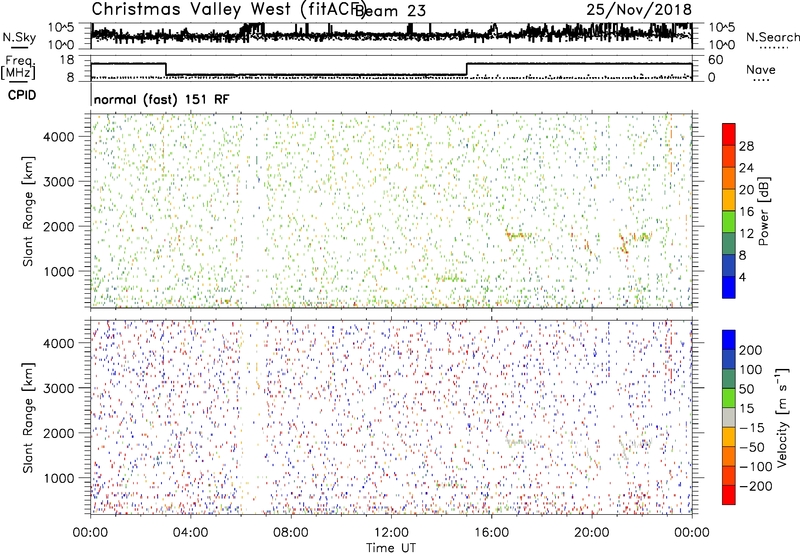Viewport: 800px width, 554px height.
Task: Select the 'Freq. [MHz]' axis label
Action: [18, 67]
